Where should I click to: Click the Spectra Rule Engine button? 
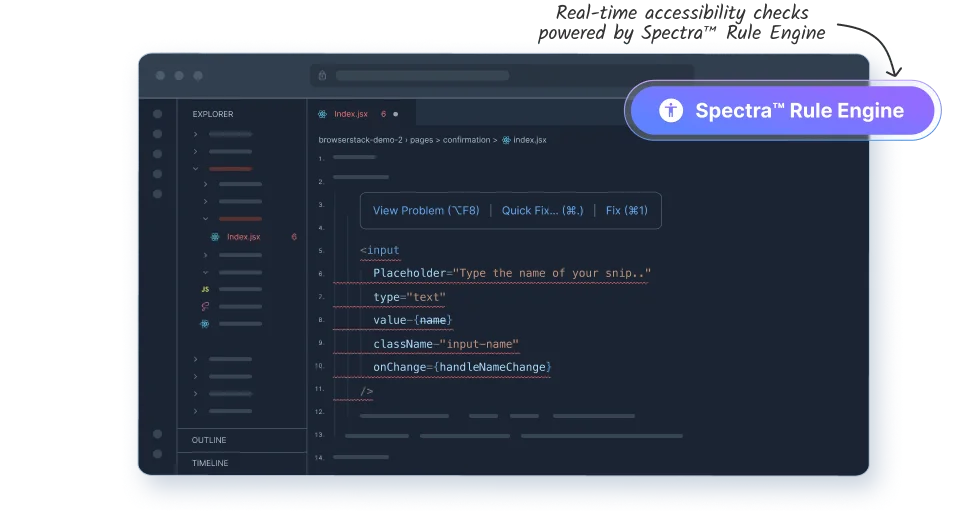(x=782, y=111)
